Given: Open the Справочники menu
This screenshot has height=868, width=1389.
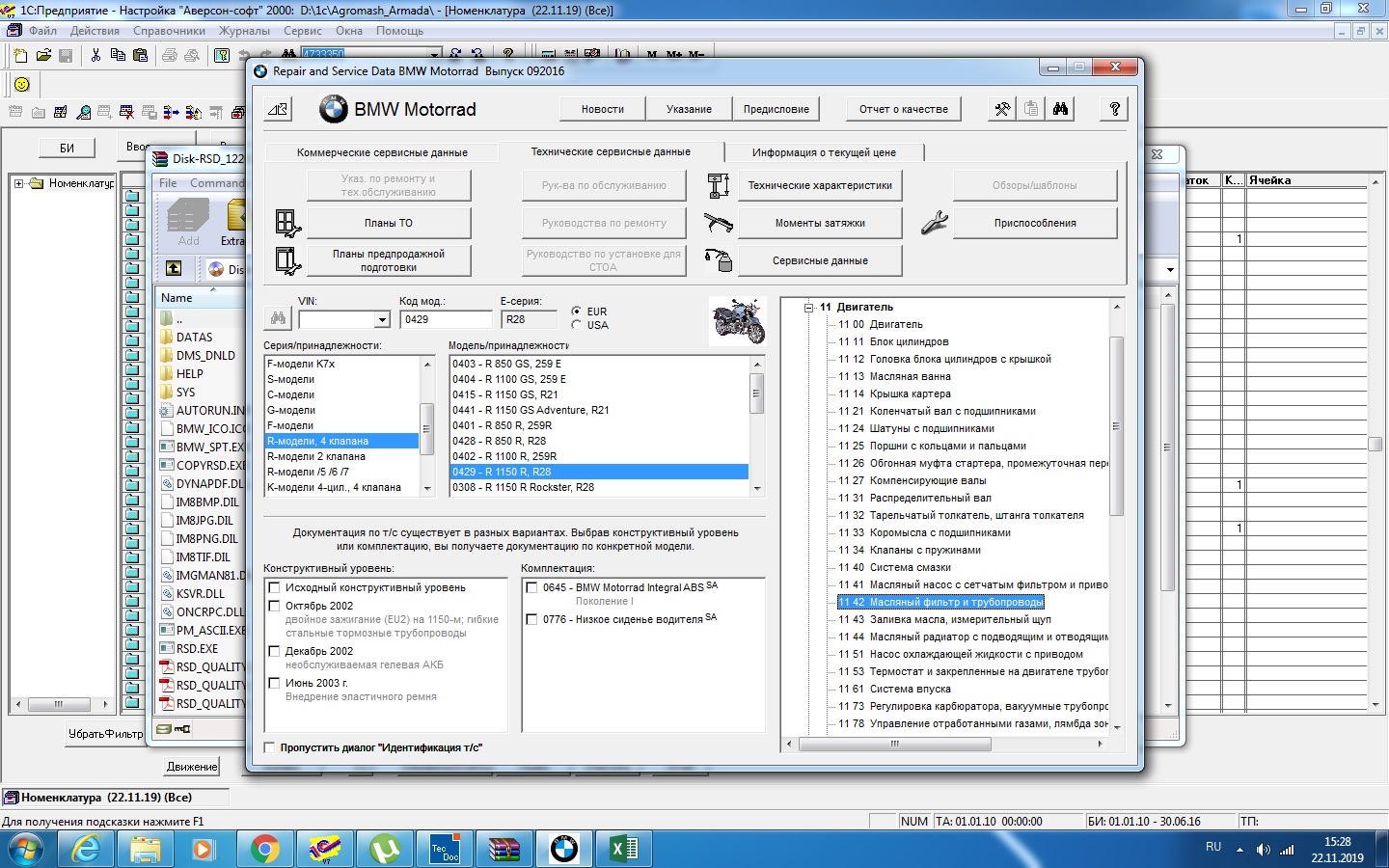Looking at the screenshot, I should pos(169,31).
